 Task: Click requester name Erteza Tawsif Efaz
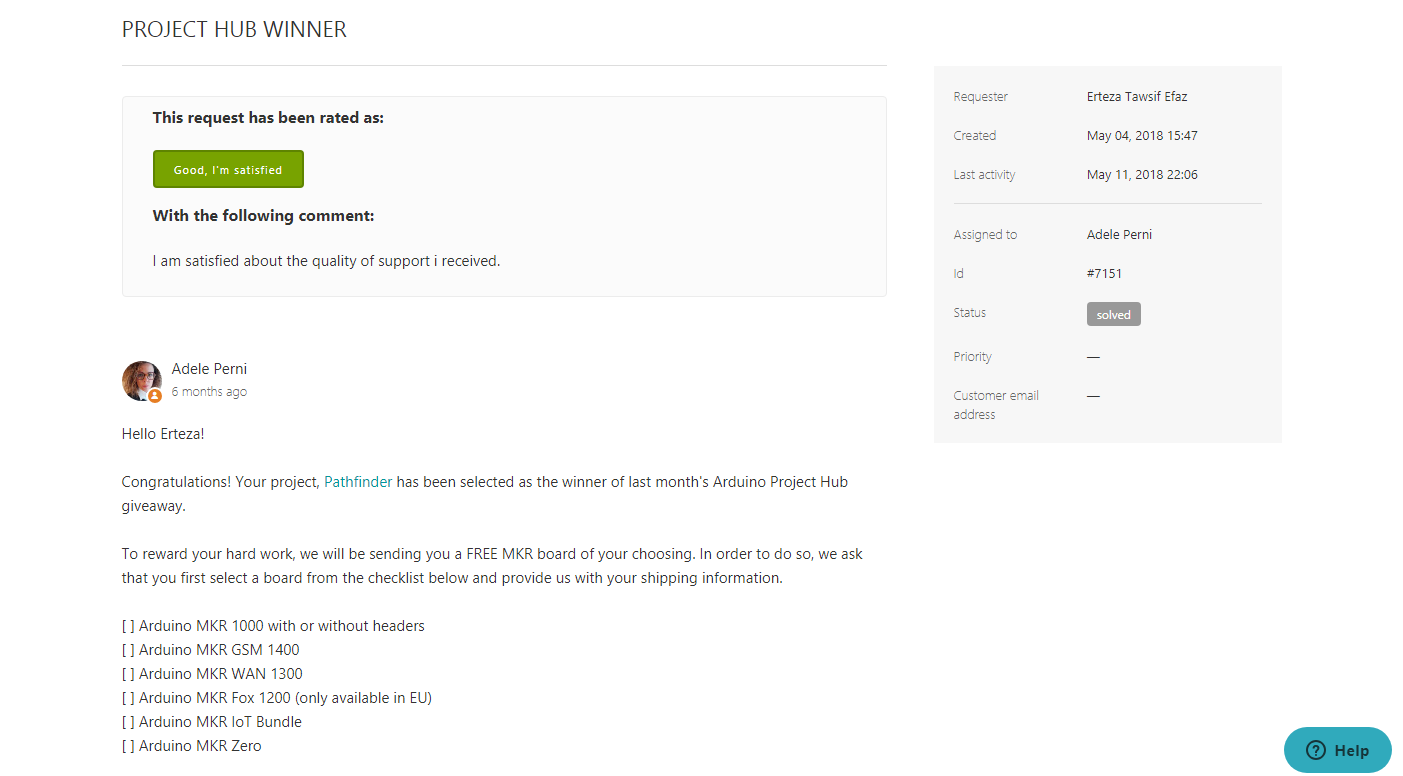pos(1137,97)
